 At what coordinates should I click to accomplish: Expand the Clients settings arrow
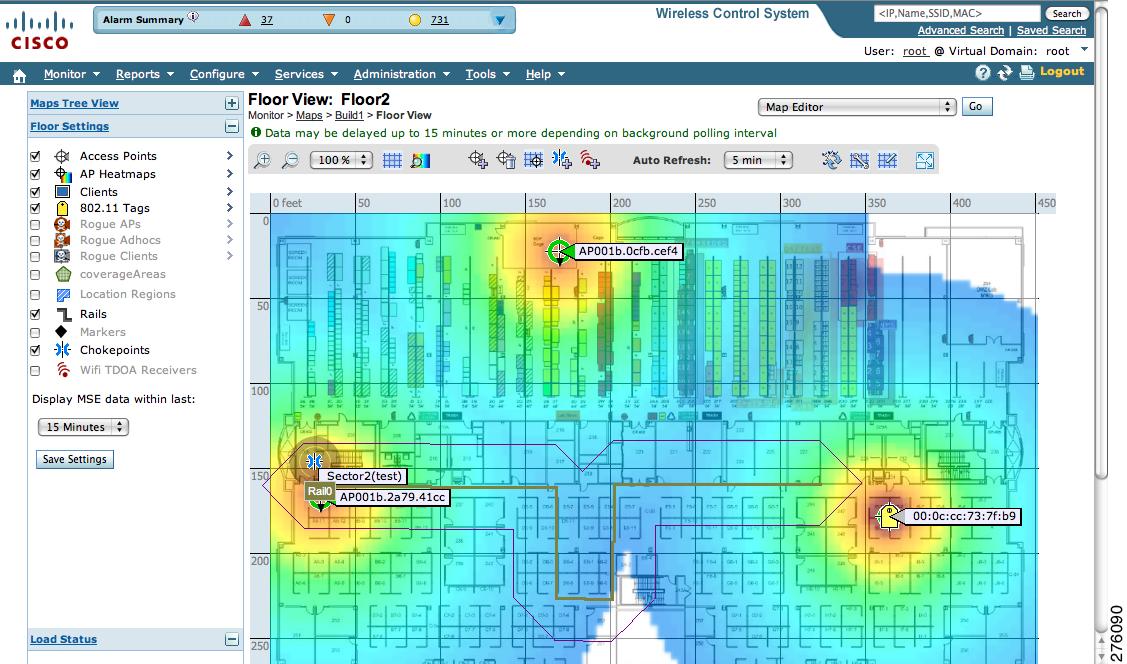pos(229,191)
